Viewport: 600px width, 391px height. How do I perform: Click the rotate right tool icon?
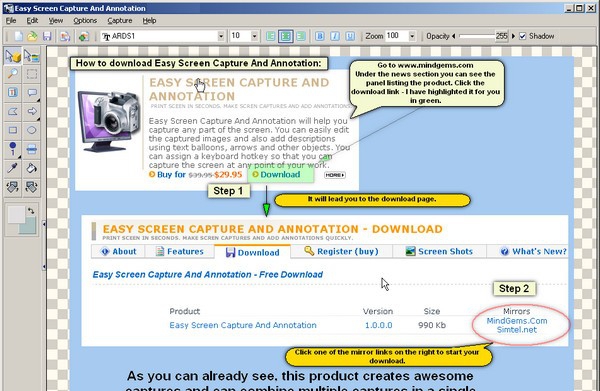31,187
